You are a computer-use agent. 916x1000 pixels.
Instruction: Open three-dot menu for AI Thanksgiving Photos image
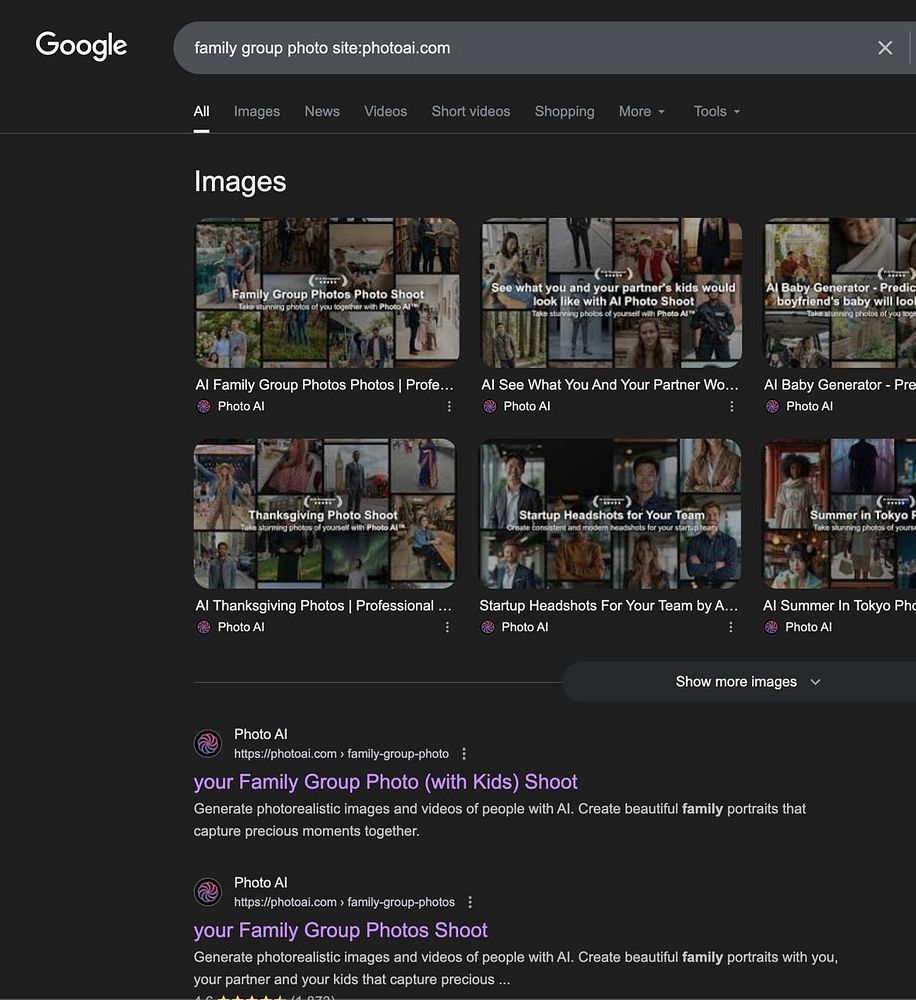coord(447,627)
